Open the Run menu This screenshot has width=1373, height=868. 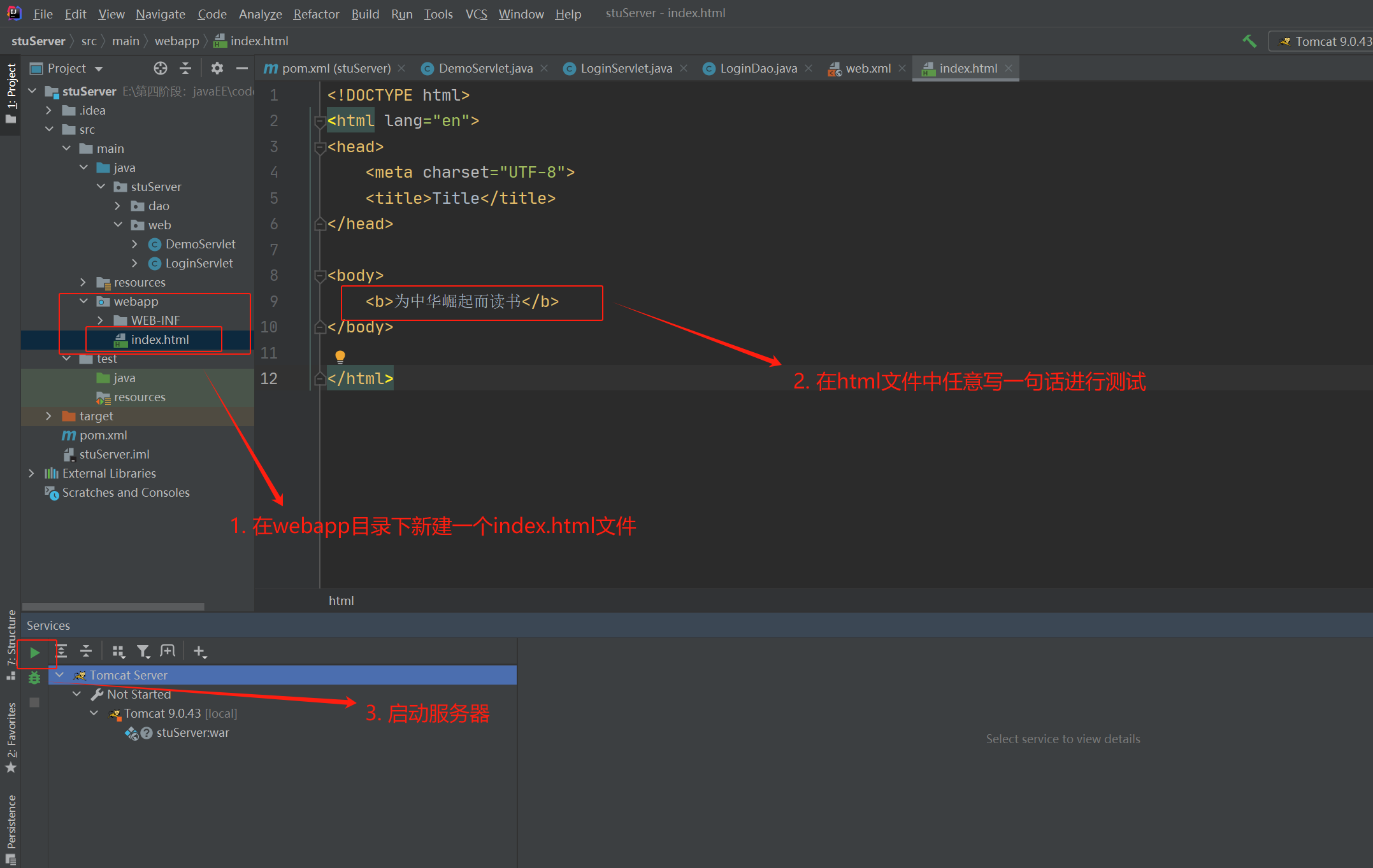401,13
